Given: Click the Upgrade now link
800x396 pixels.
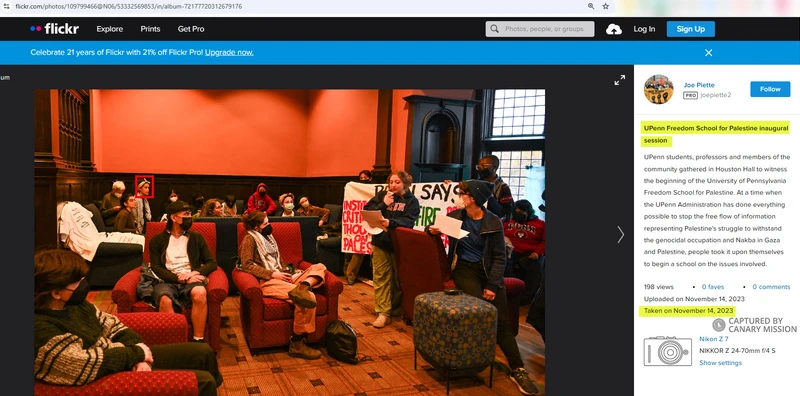Looking at the screenshot, I should point(229,53).
